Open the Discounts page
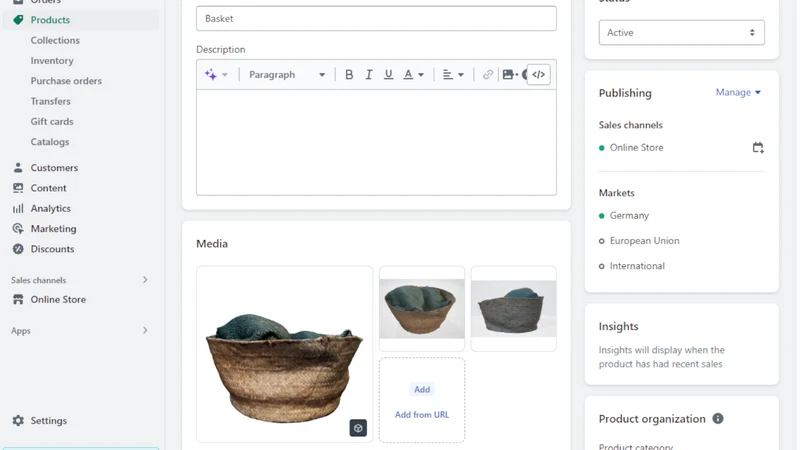Image resolution: width=800 pixels, height=450 pixels. point(53,249)
